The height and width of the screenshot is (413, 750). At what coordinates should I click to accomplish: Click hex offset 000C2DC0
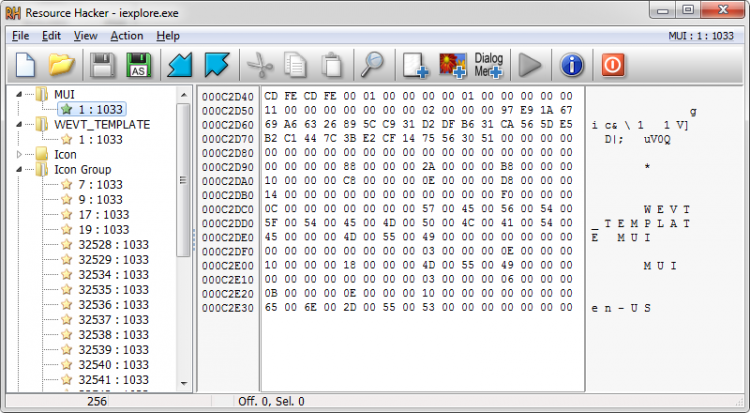pyautogui.click(x=228, y=210)
